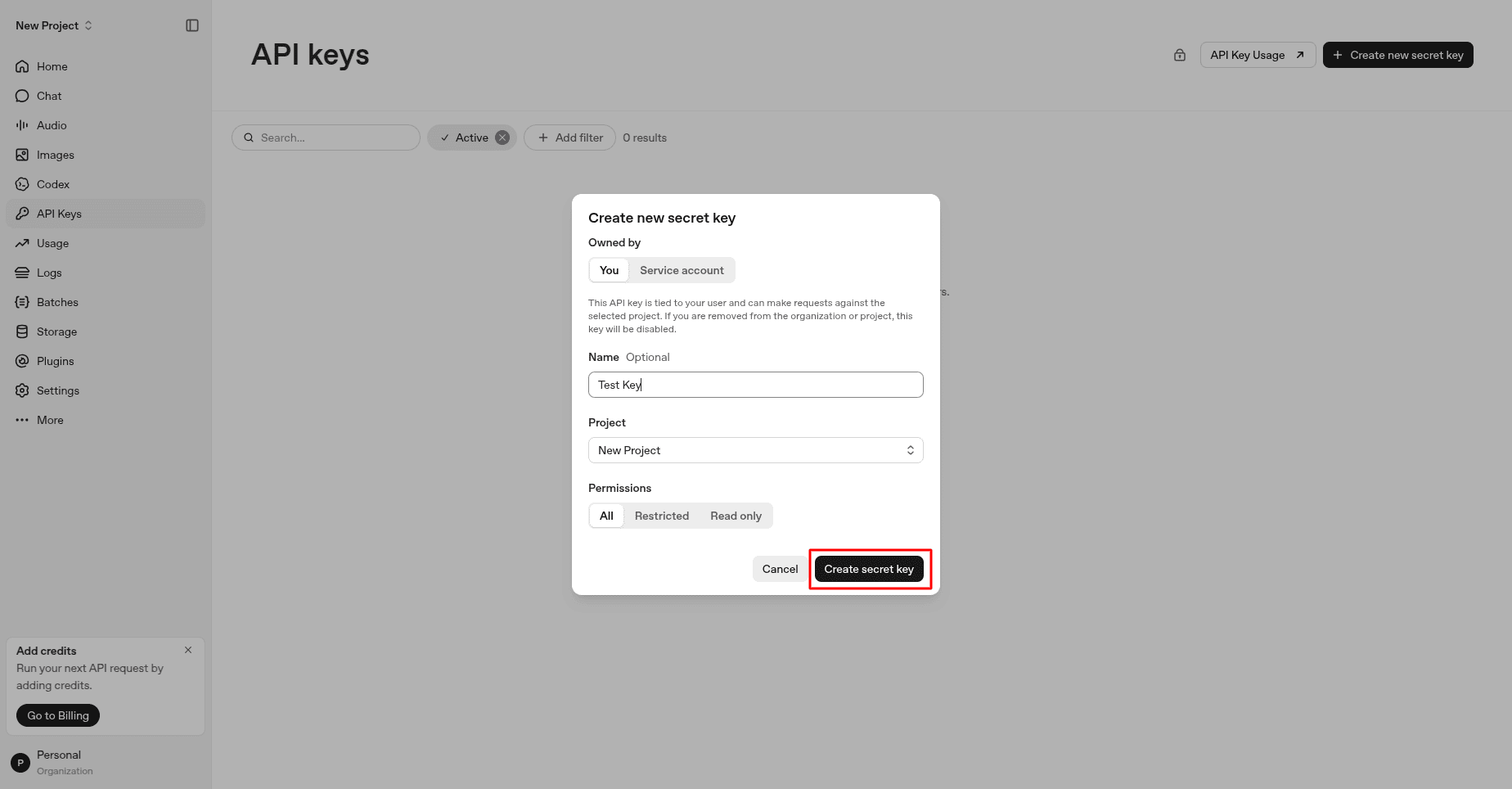The height and width of the screenshot is (789, 1512).
Task: Click the API Keys key icon
Action: [22, 214]
